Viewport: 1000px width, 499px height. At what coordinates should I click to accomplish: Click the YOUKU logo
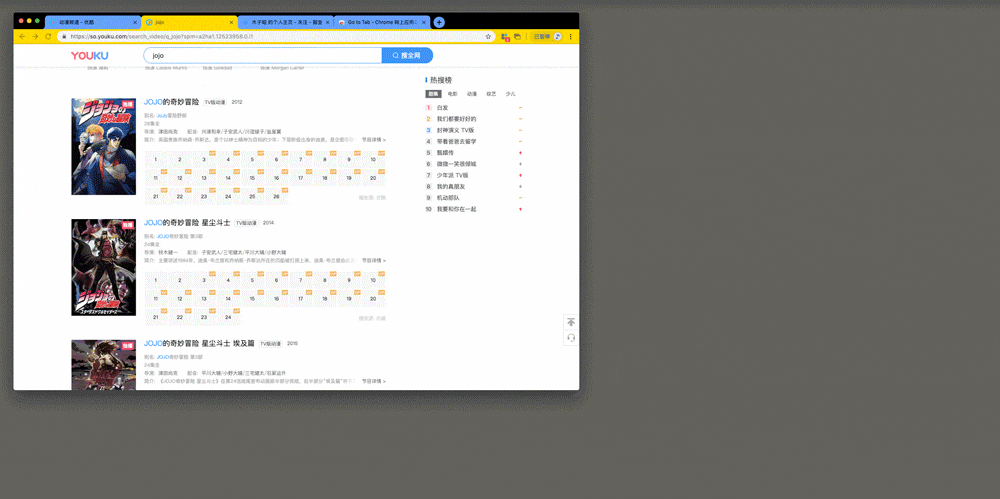[89, 56]
